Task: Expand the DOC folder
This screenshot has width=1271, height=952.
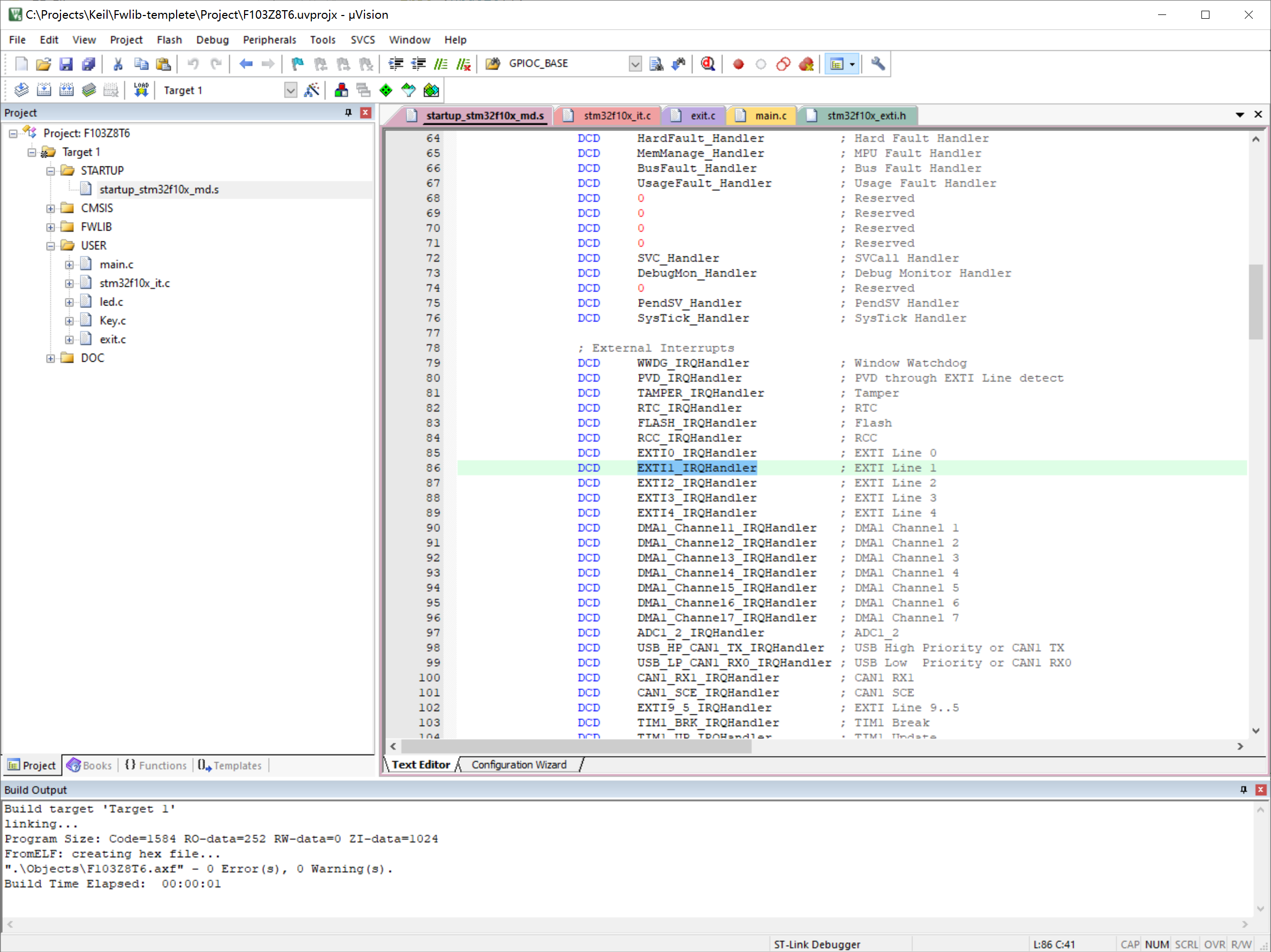Action: click(50, 358)
